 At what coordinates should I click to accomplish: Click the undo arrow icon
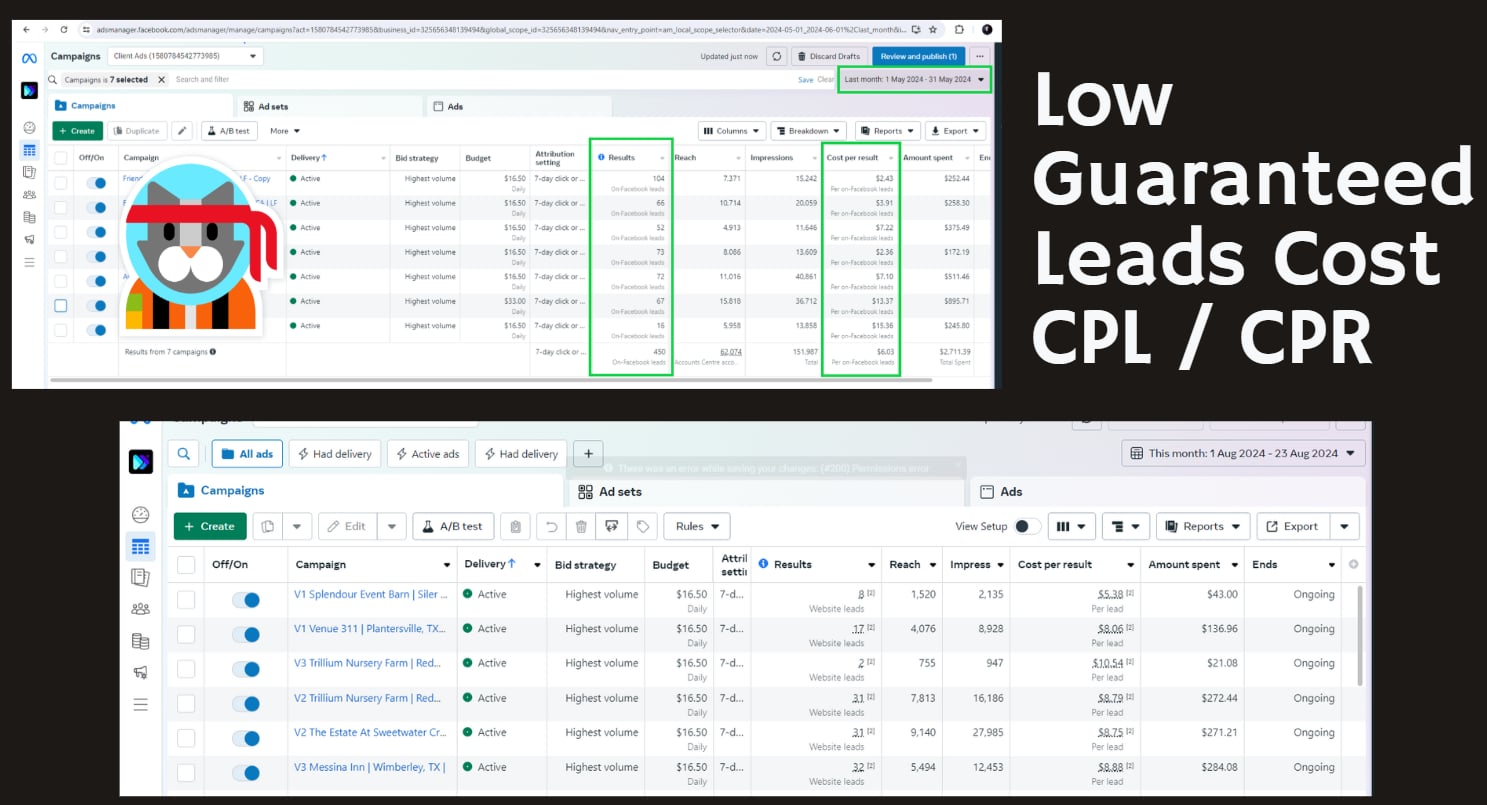(x=549, y=526)
